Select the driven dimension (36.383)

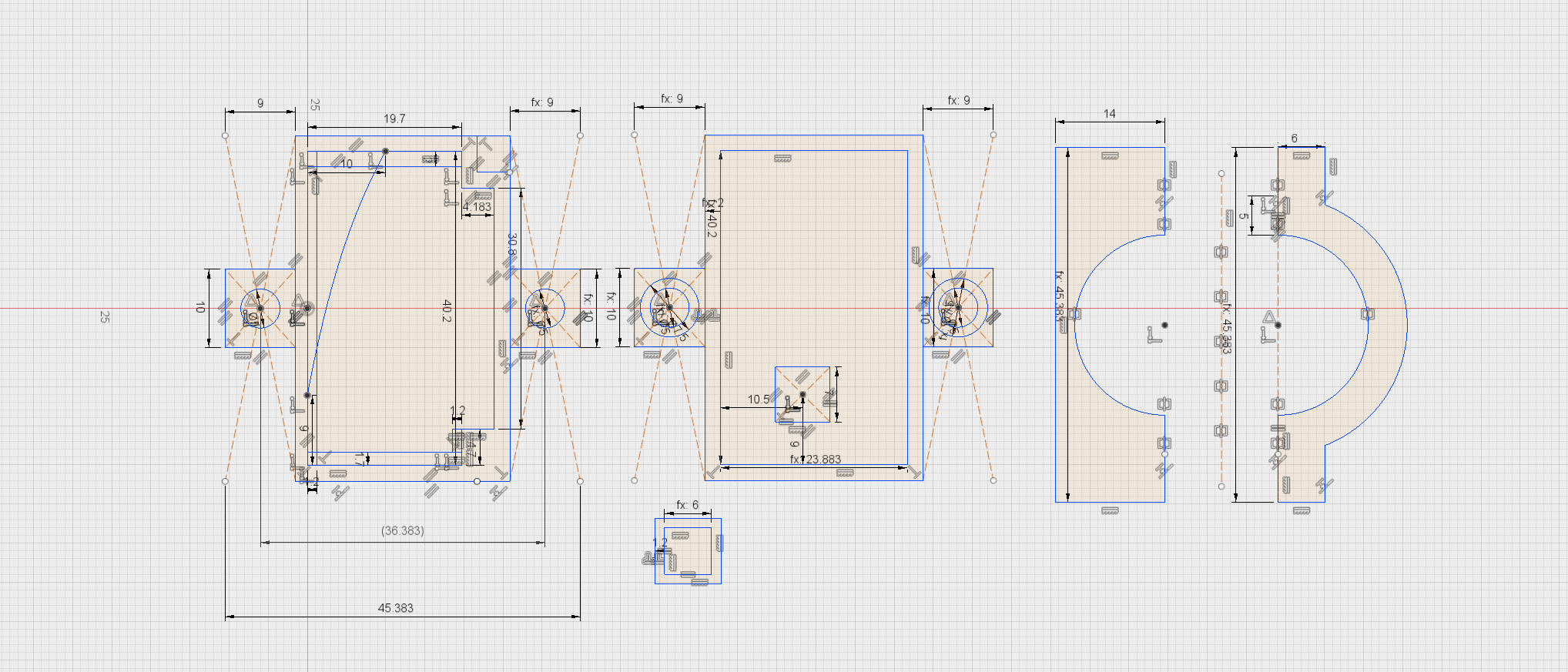coord(402,530)
